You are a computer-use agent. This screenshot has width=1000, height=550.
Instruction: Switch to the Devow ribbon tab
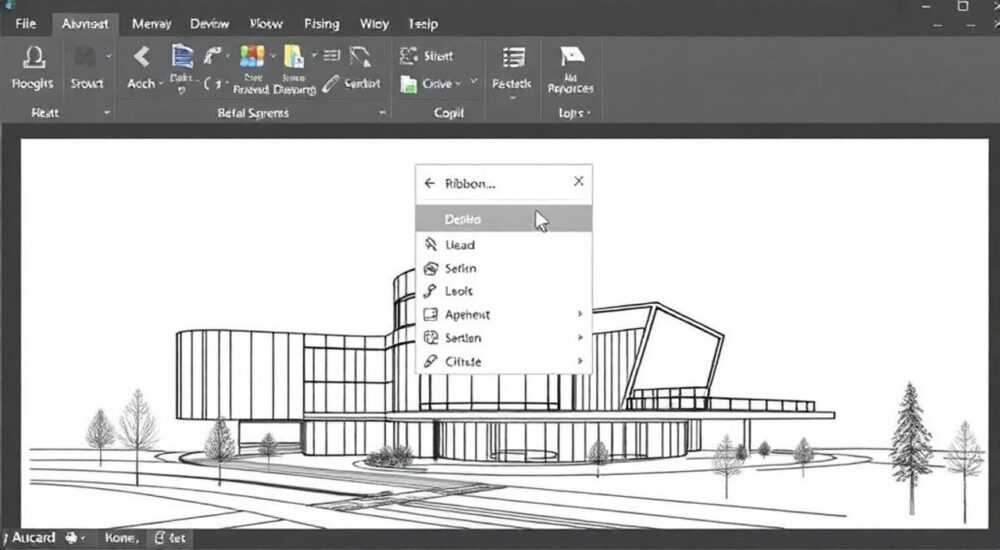pos(209,24)
